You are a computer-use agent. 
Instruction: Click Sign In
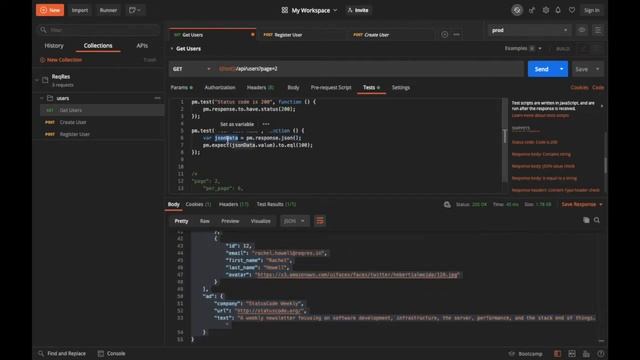[x=591, y=10]
